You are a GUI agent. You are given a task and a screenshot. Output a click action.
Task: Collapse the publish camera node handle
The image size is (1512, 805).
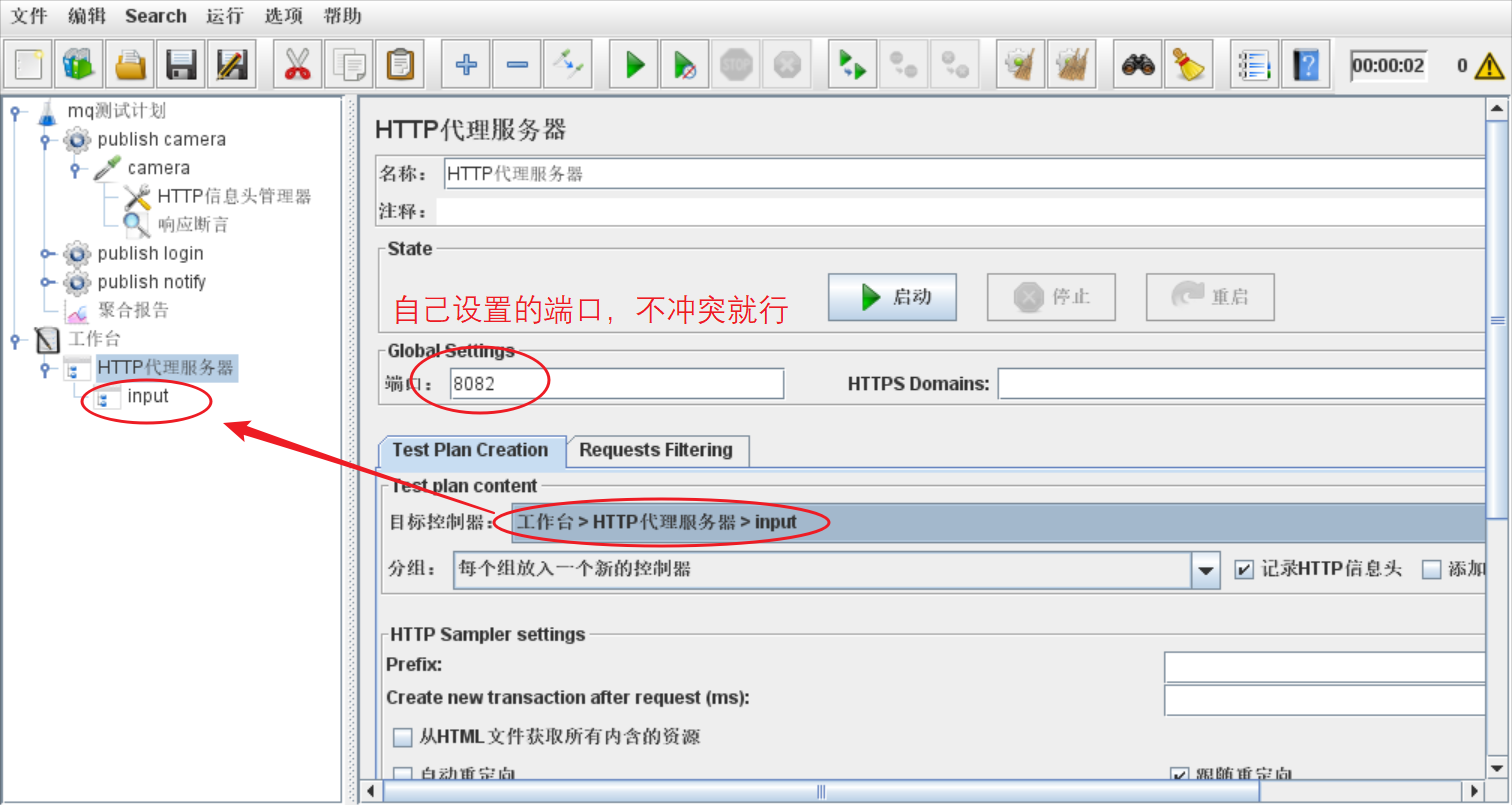pos(45,140)
